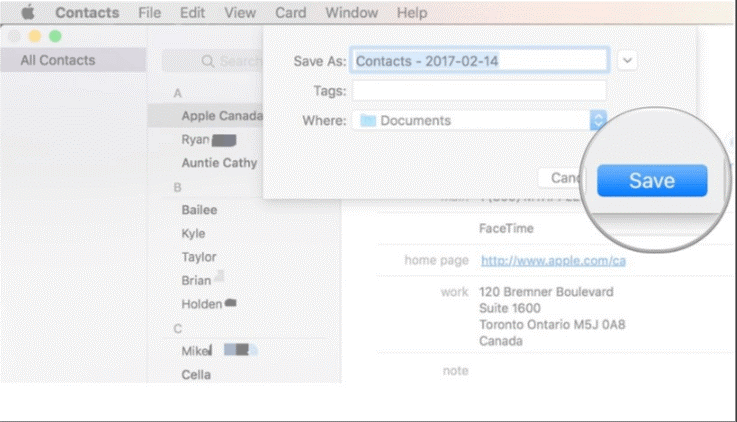The image size is (737, 422).
Task: Click the partially hidden Cancel button
Action: 562,178
